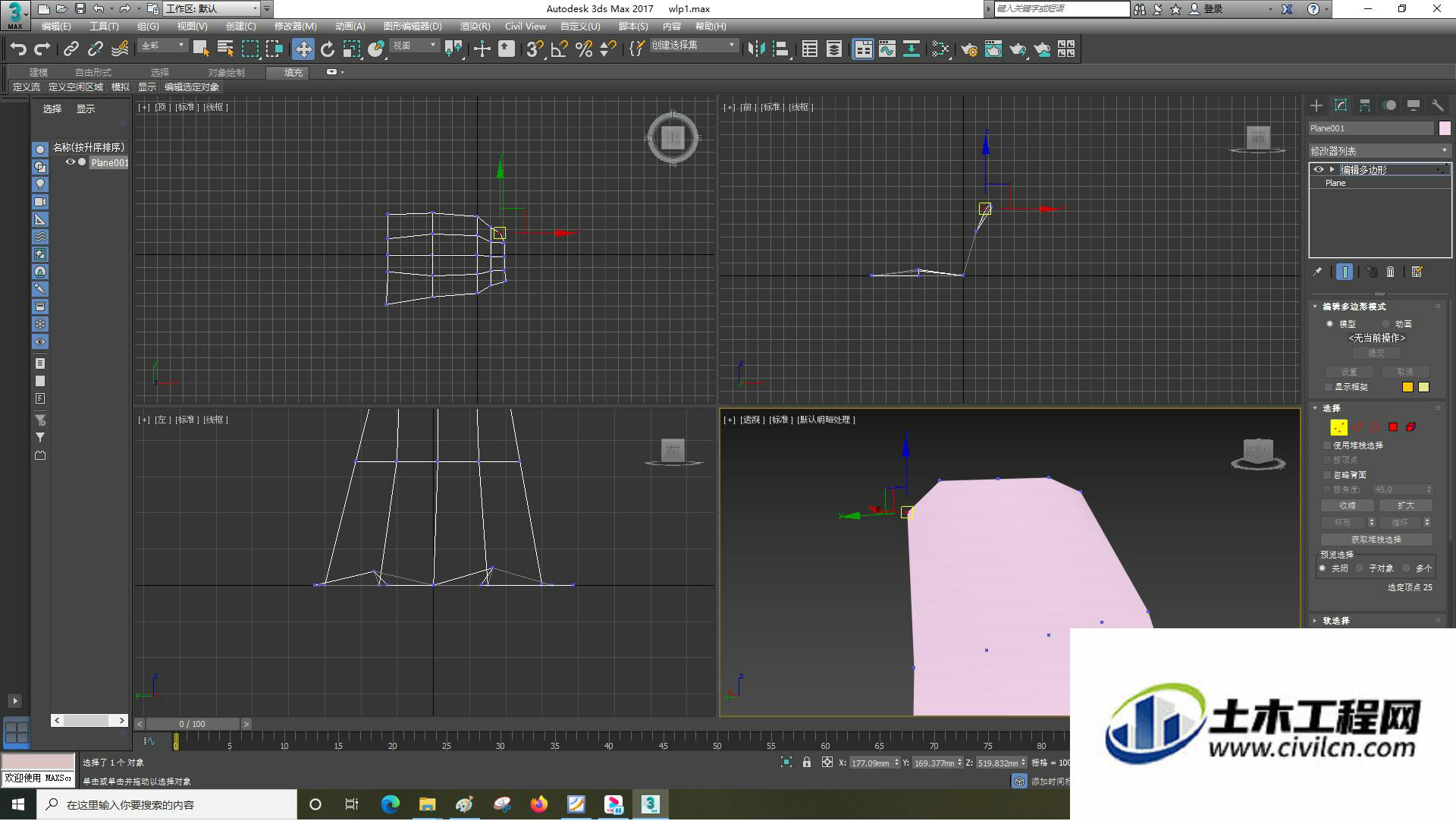Select the 动画 radio button
The width and height of the screenshot is (1456, 821).
1385,324
